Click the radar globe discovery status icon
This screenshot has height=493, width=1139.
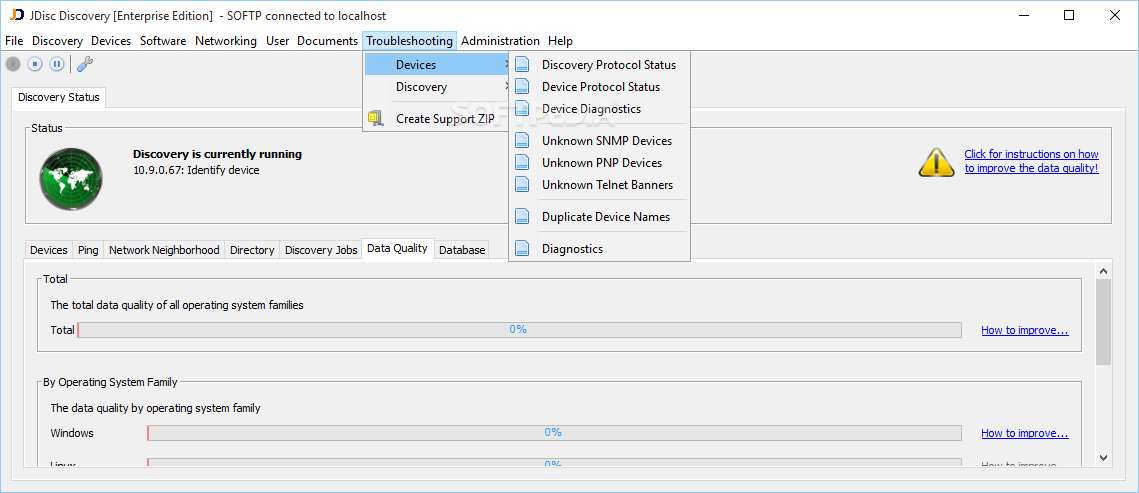coord(71,177)
